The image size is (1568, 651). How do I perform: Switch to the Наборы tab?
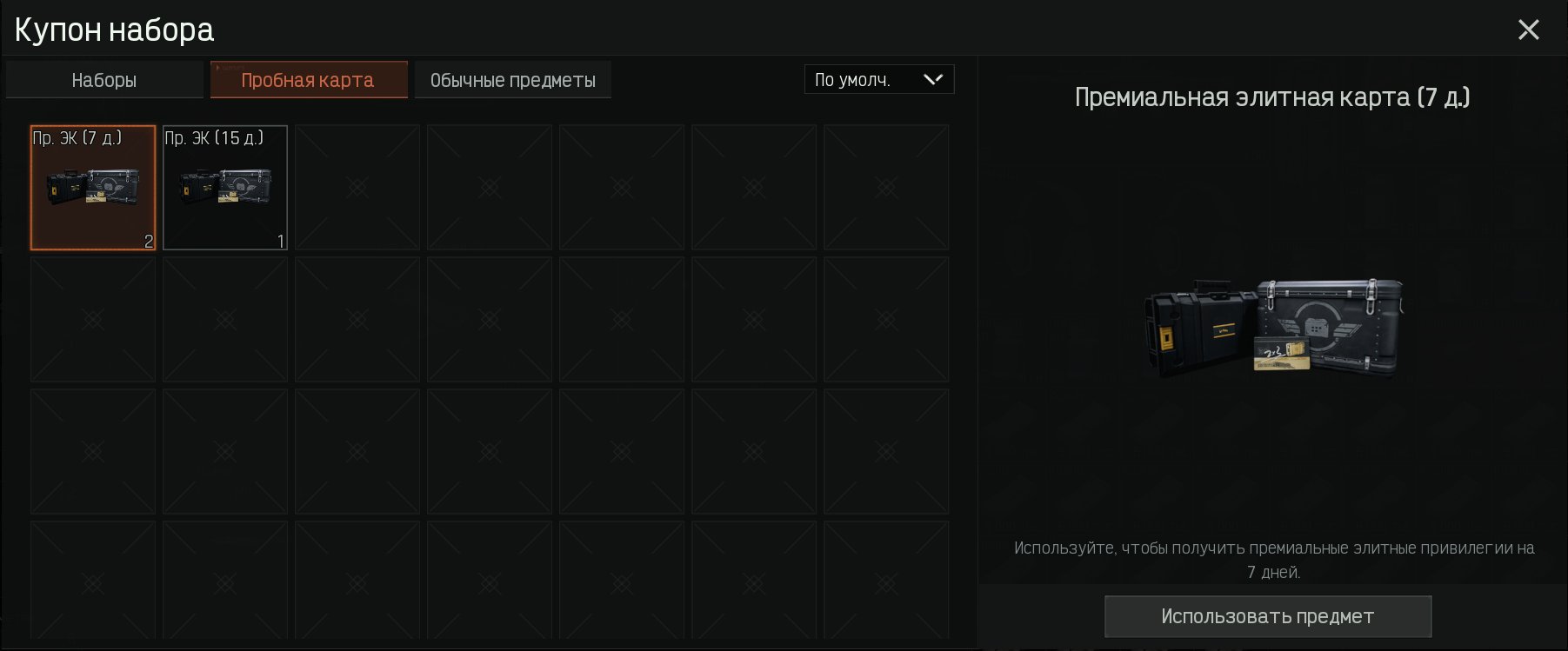pos(104,80)
